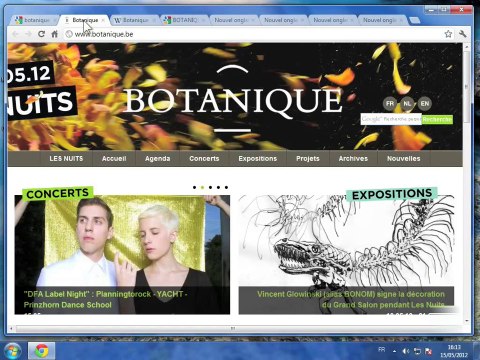Open the Projets menu item
The width and height of the screenshot is (480, 360).
(x=308, y=159)
